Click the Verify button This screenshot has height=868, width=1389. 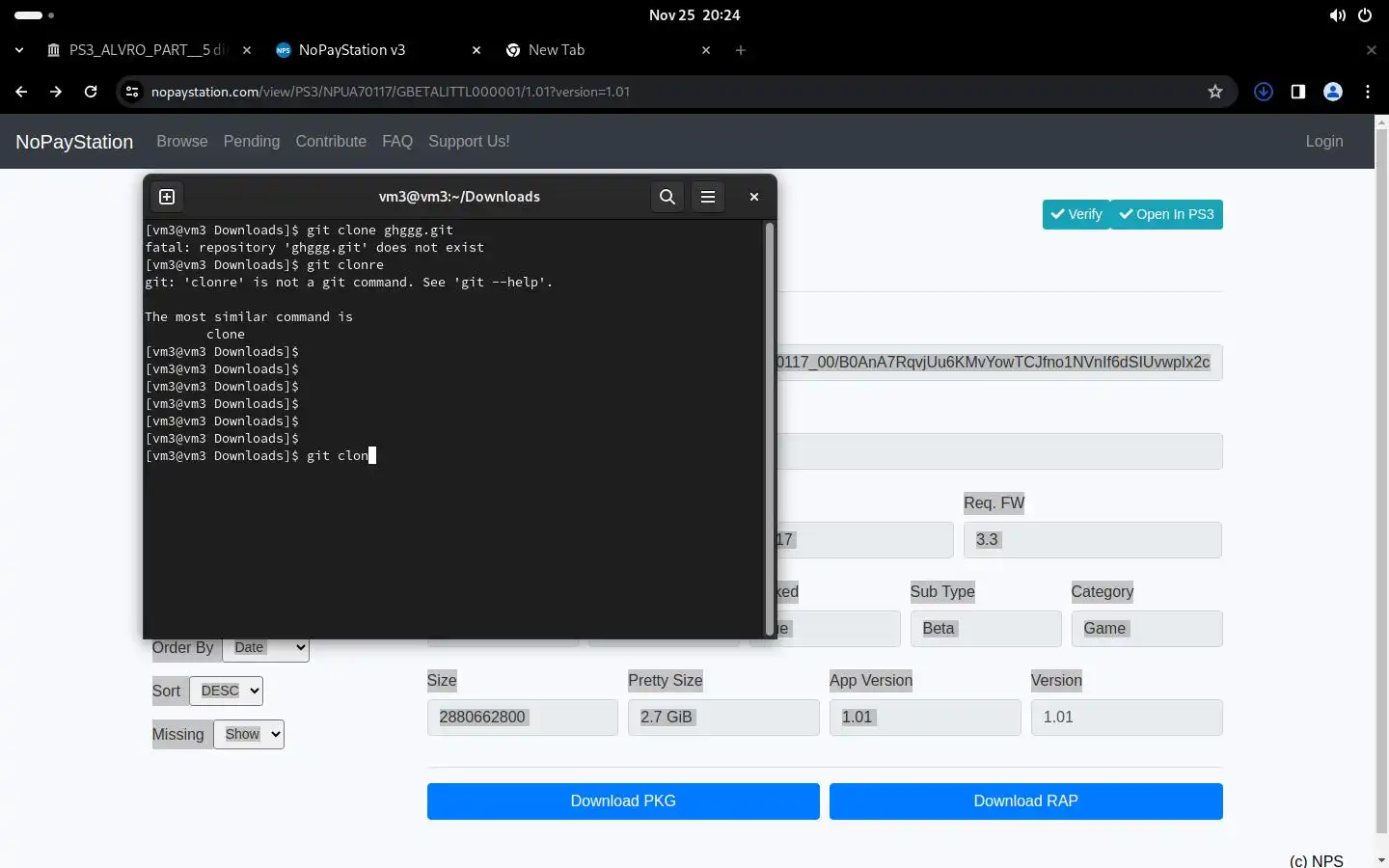click(1076, 214)
